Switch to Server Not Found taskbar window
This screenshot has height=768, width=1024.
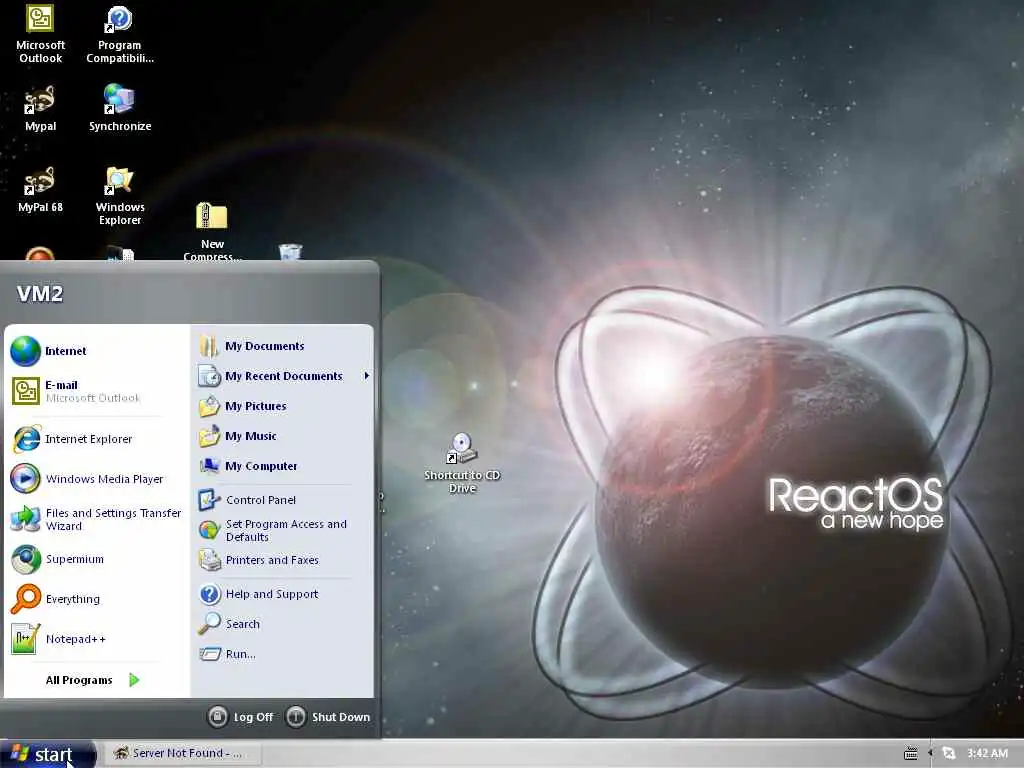tap(182, 753)
